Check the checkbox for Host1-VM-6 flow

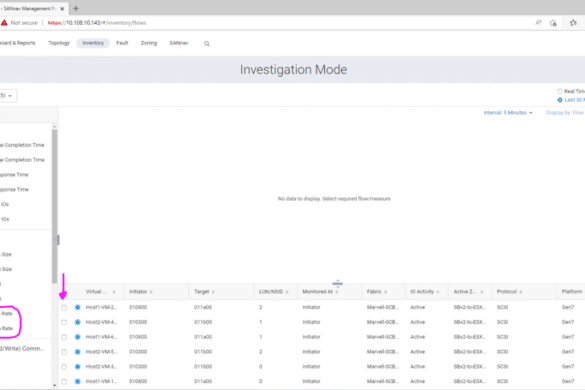point(64,337)
